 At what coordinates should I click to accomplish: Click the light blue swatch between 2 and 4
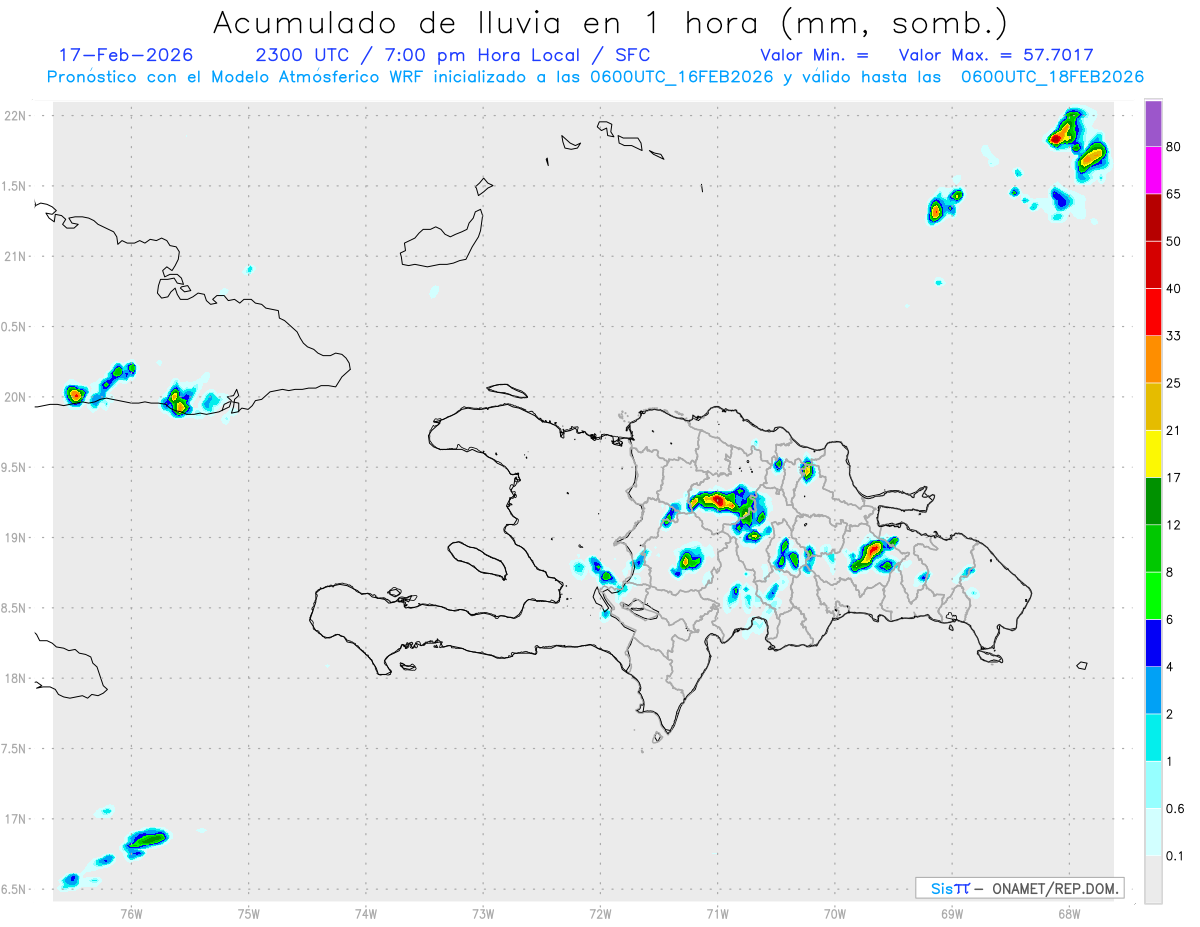point(1153,690)
